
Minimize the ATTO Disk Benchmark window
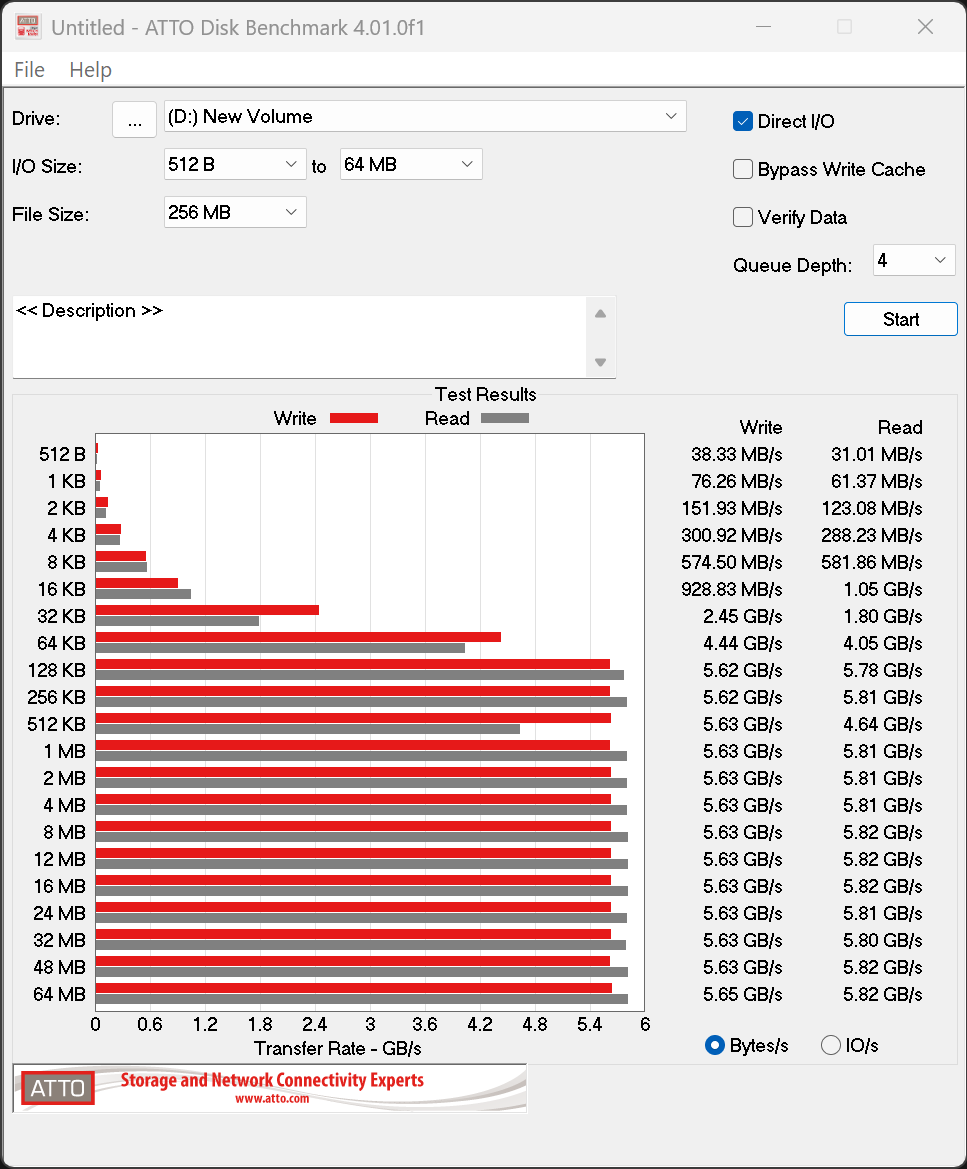click(x=763, y=27)
